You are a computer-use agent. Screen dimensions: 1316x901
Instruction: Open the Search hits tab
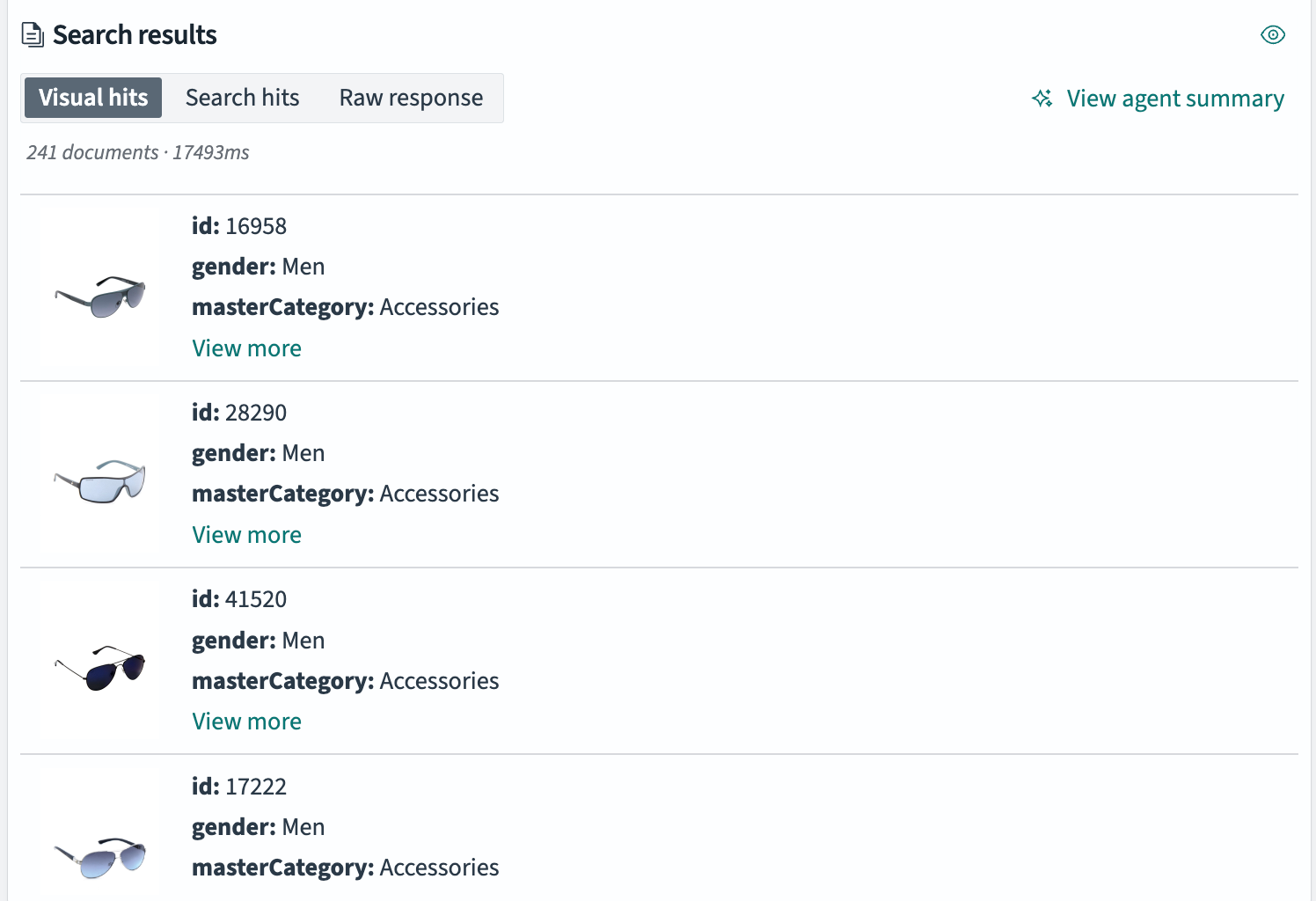tap(242, 98)
